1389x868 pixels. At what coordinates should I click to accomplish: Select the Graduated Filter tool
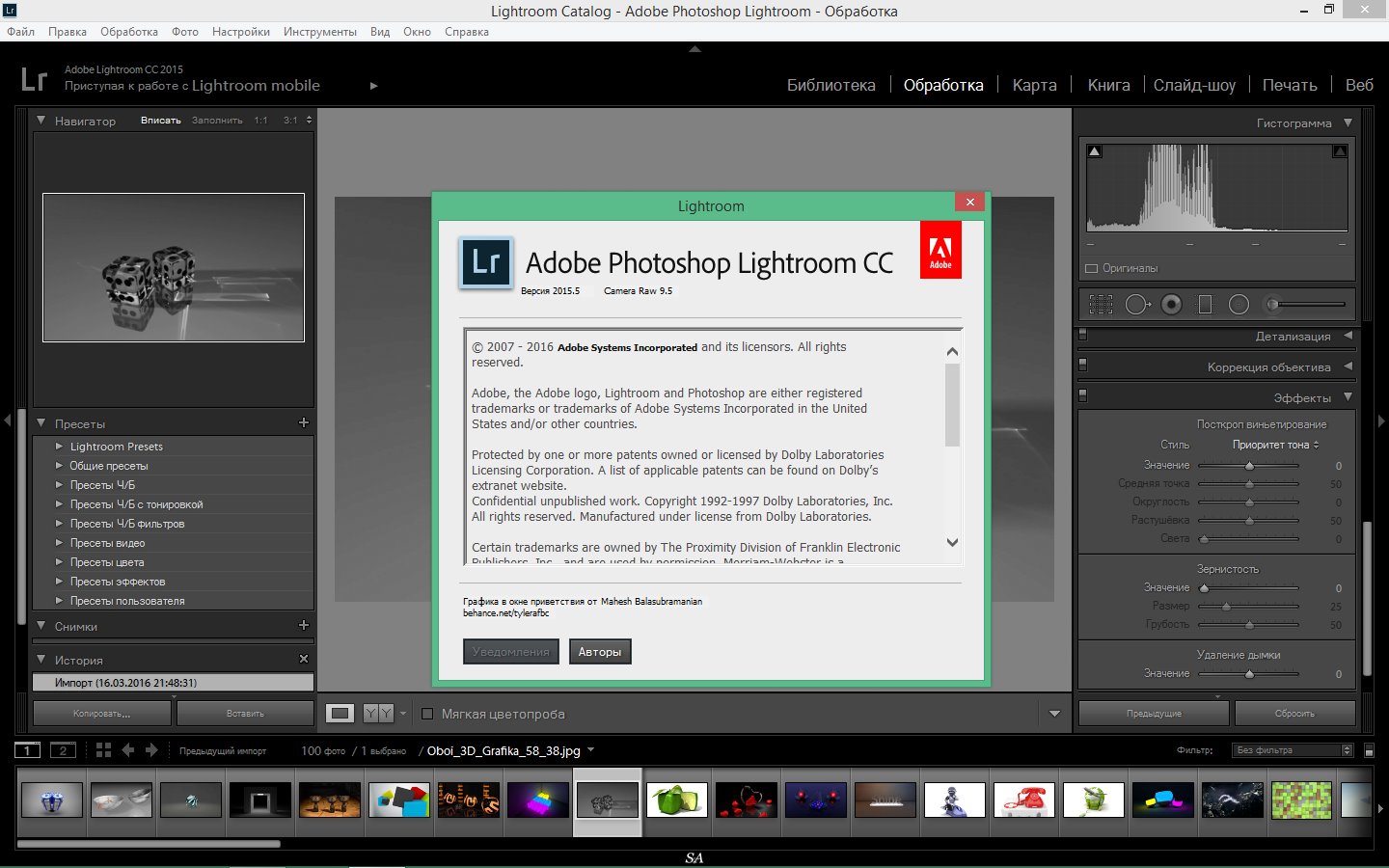(x=1205, y=305)
